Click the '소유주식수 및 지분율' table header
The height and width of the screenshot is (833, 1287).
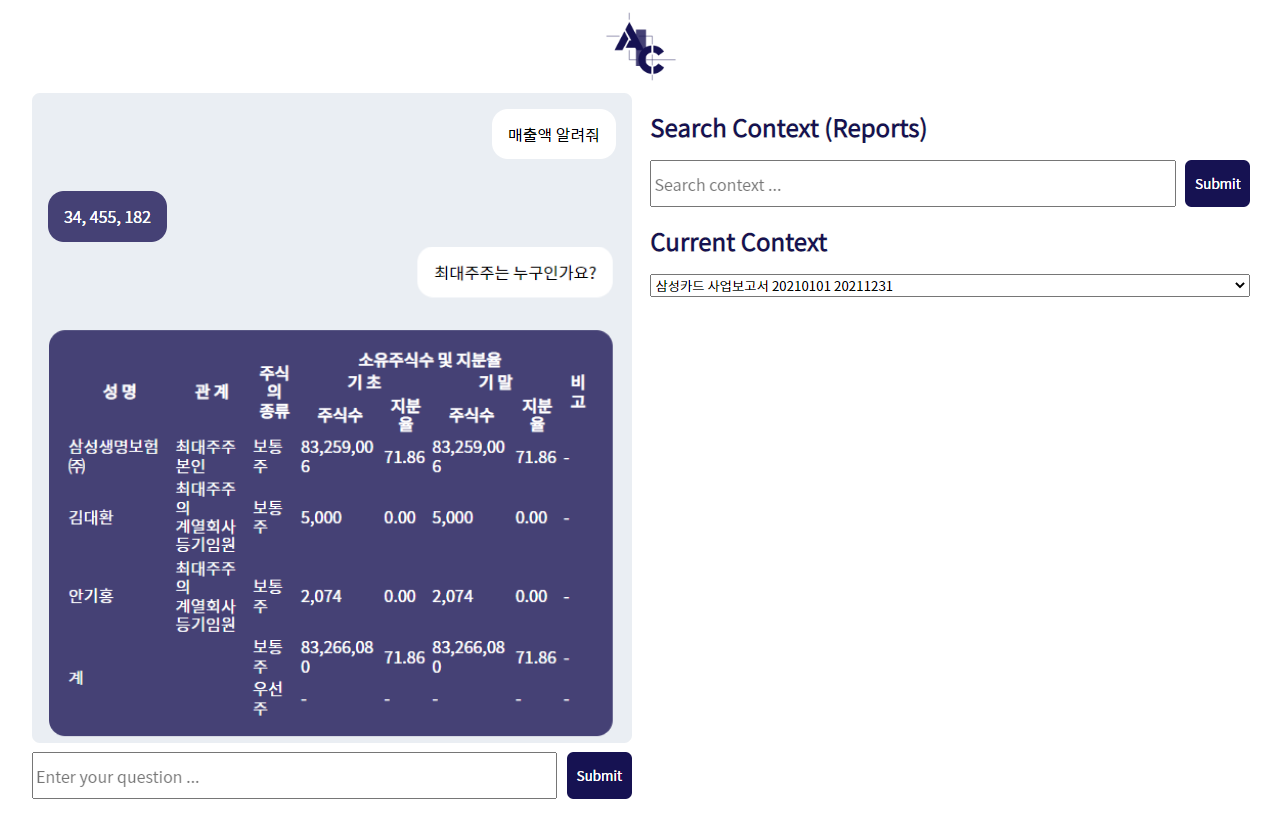tap(430, 360)
